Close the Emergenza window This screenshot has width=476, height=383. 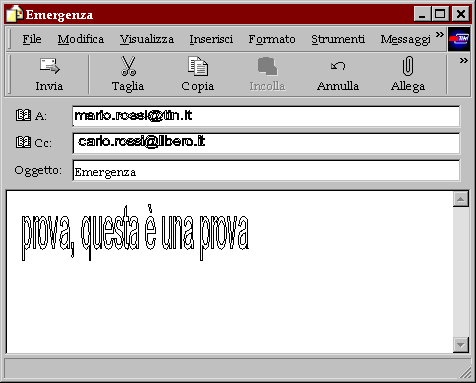[x=461, y=14]
